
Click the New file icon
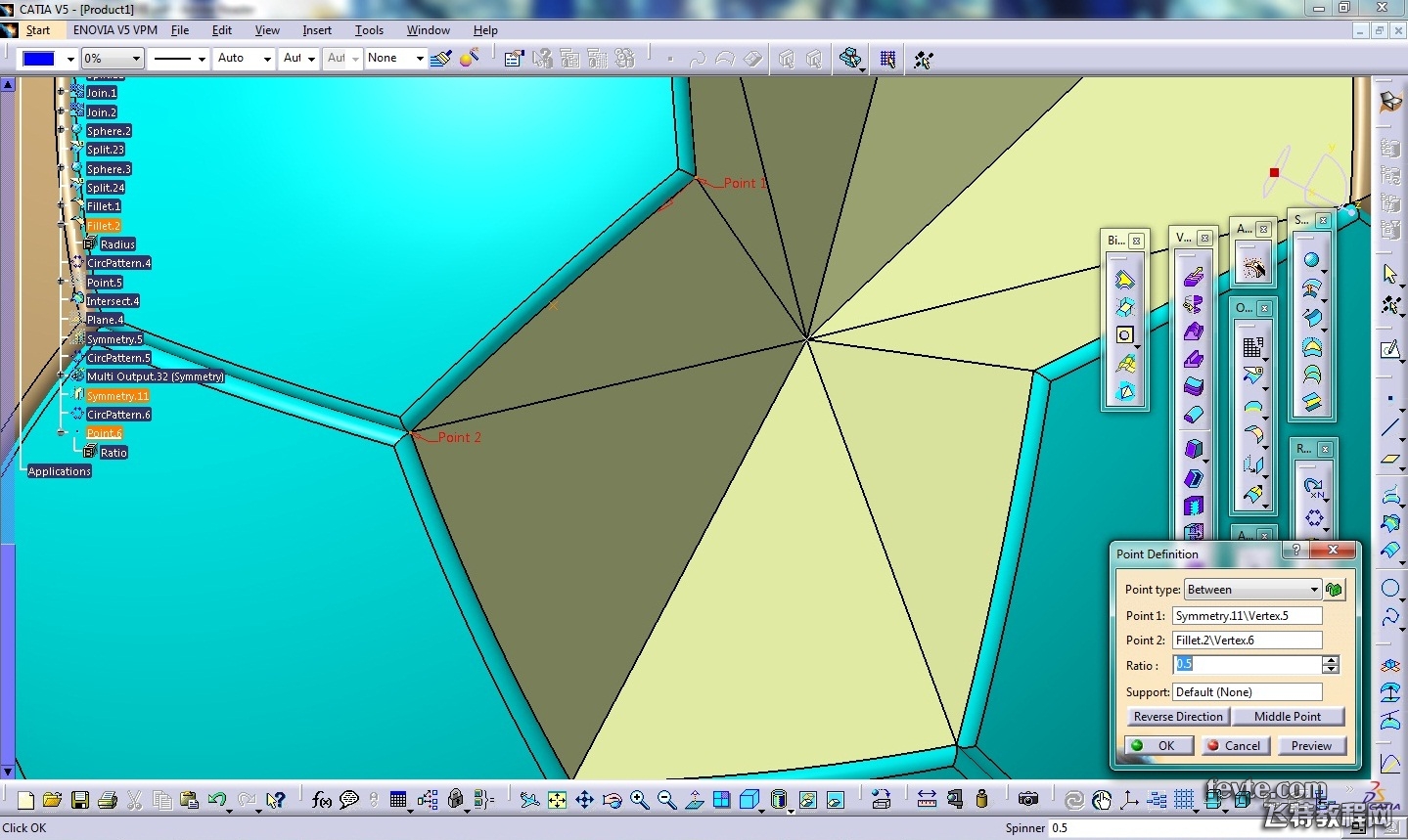tap(25, 800)
